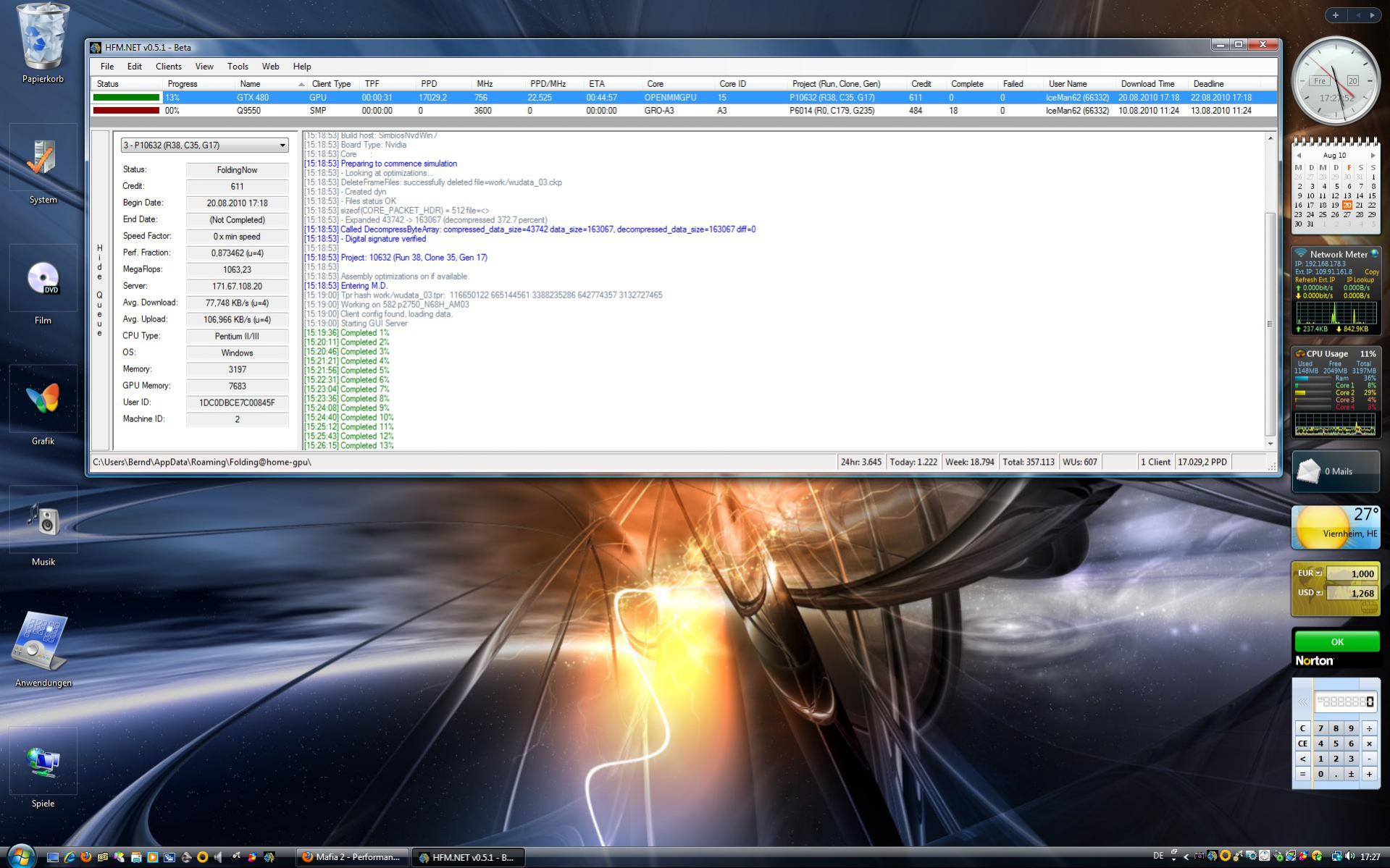The height and width of the screenshot is (868, 1390).
Task: Click the green Norton OK button
Action: point(1336,642)
